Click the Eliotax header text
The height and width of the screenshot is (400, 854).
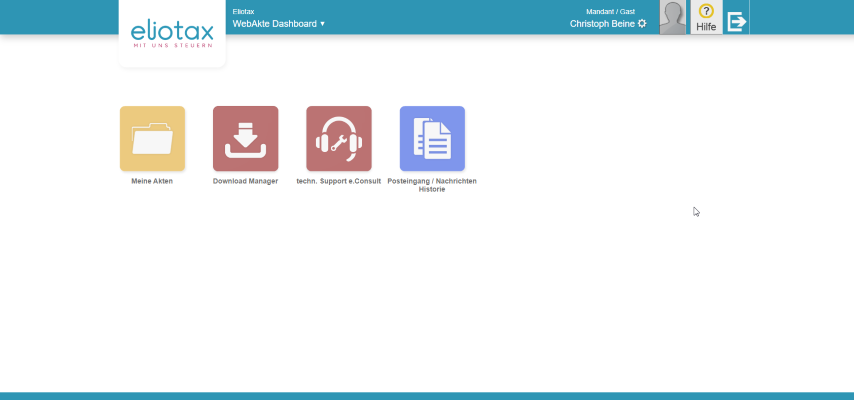243,11
